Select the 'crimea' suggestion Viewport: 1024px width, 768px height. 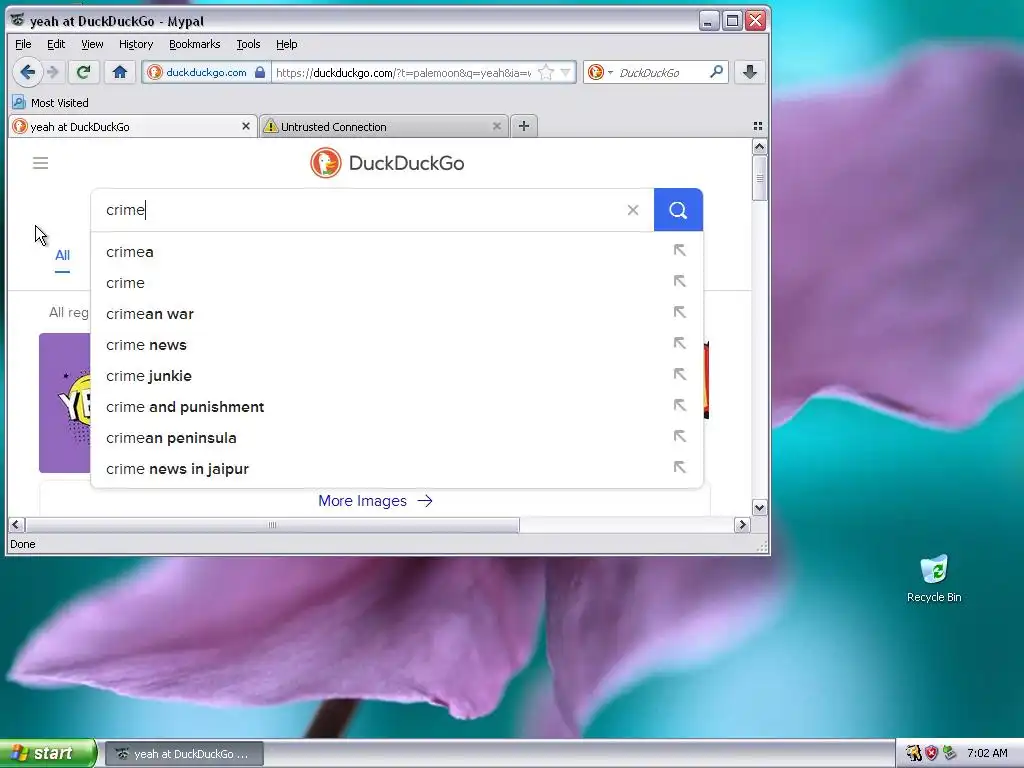pos(397,251)
